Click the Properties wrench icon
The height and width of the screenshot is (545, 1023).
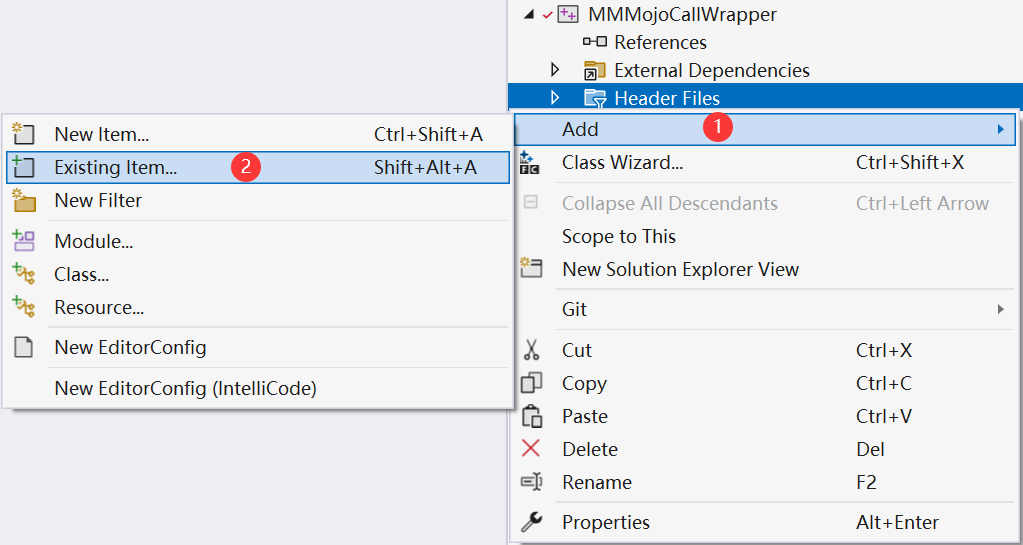tap(531, 522)
